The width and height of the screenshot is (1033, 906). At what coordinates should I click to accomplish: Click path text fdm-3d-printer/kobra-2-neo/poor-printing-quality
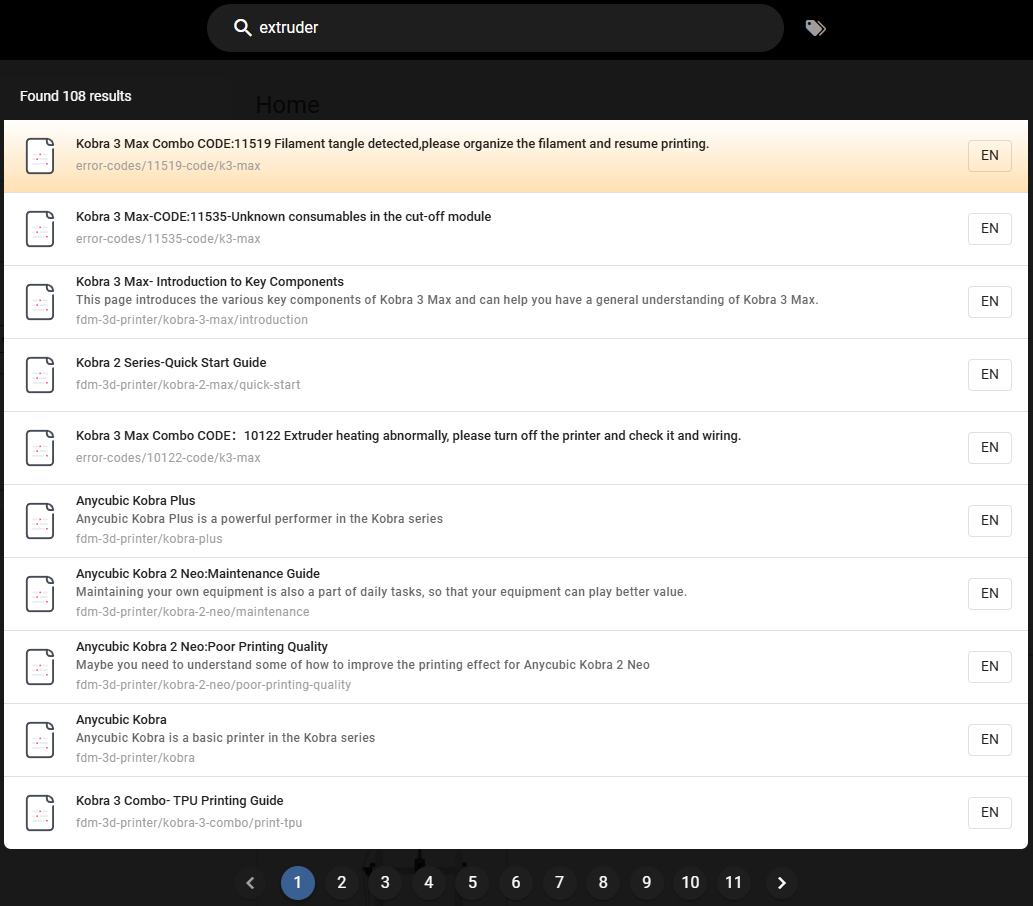213,685
